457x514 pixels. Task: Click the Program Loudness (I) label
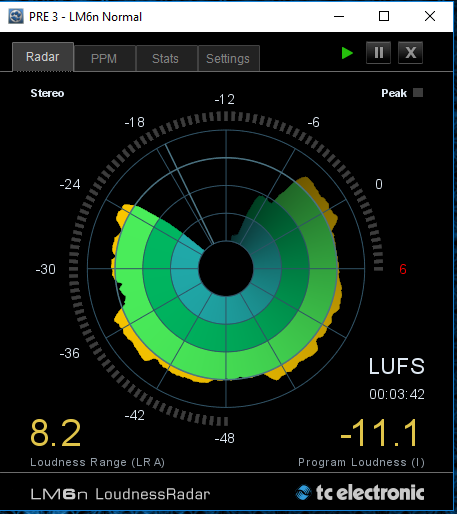(361, 462)
